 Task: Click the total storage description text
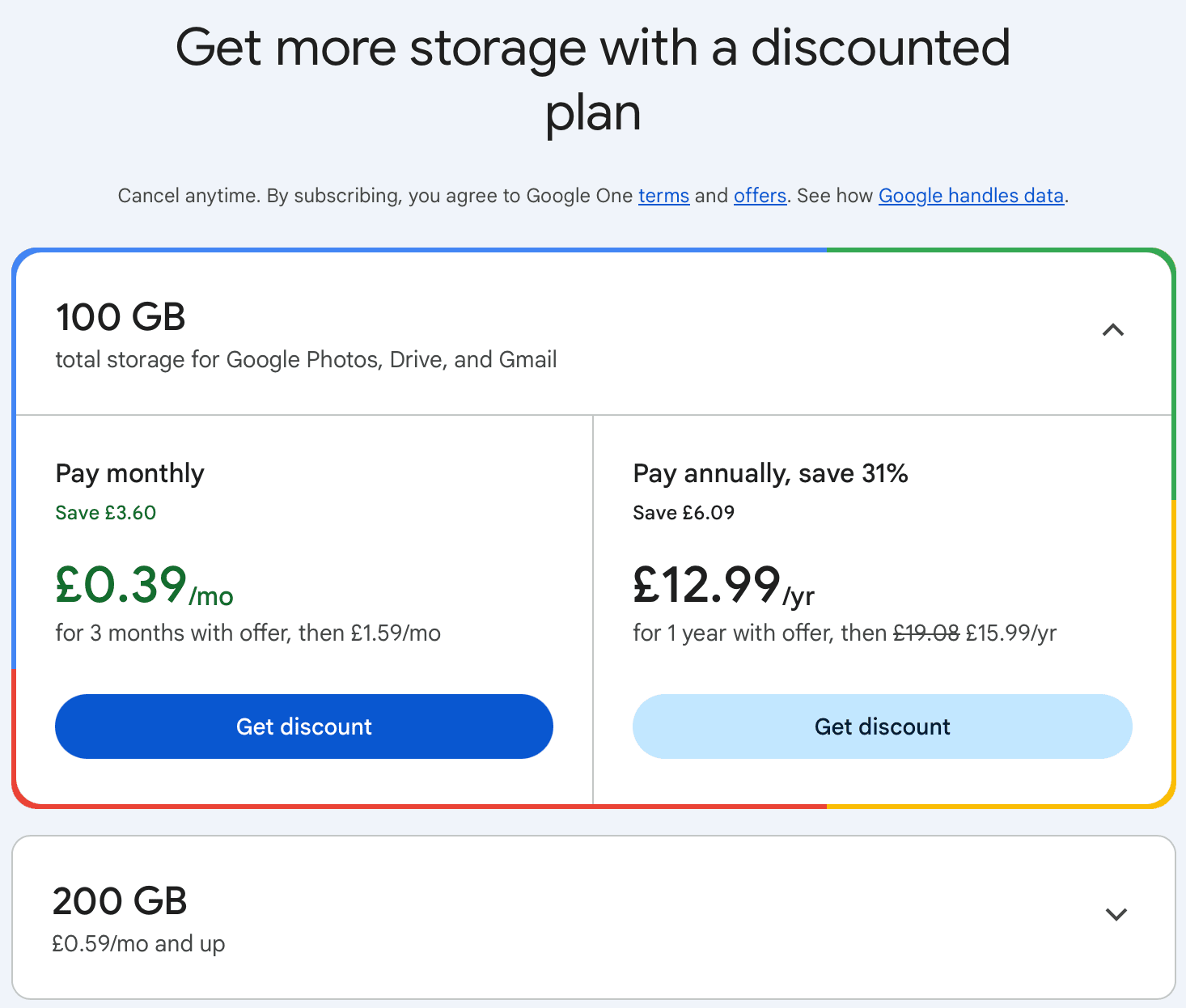click(306, 359)
